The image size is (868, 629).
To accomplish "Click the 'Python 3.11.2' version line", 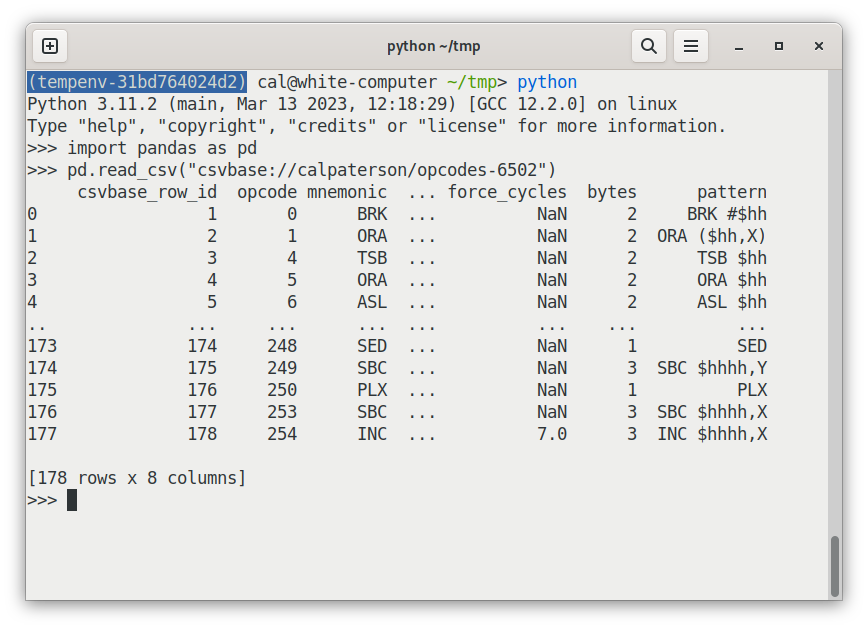I will coord(352,104).
